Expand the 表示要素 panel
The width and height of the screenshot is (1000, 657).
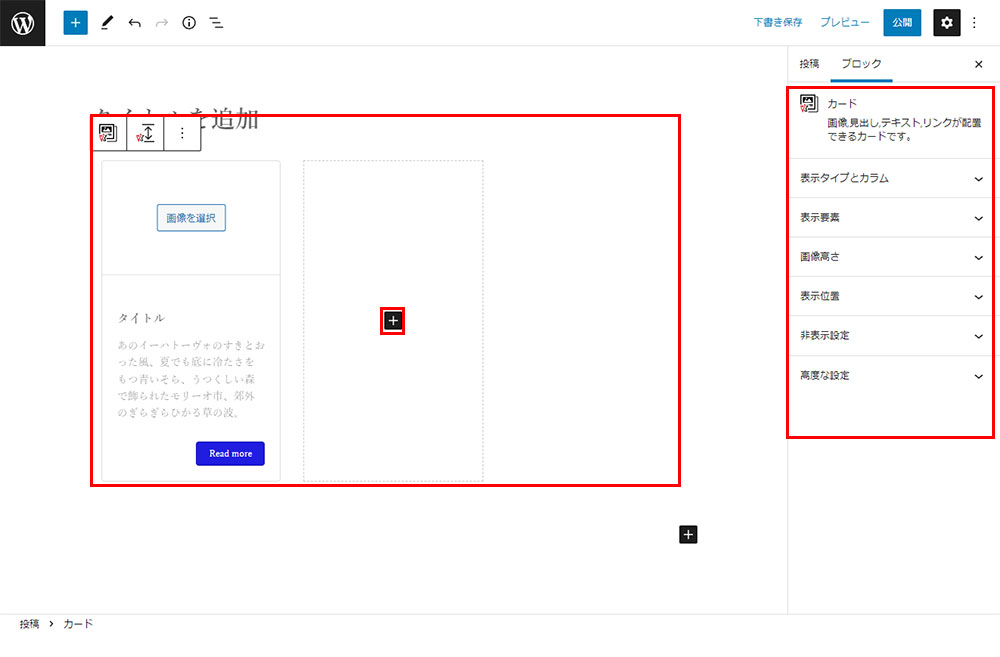coord(890,217)
